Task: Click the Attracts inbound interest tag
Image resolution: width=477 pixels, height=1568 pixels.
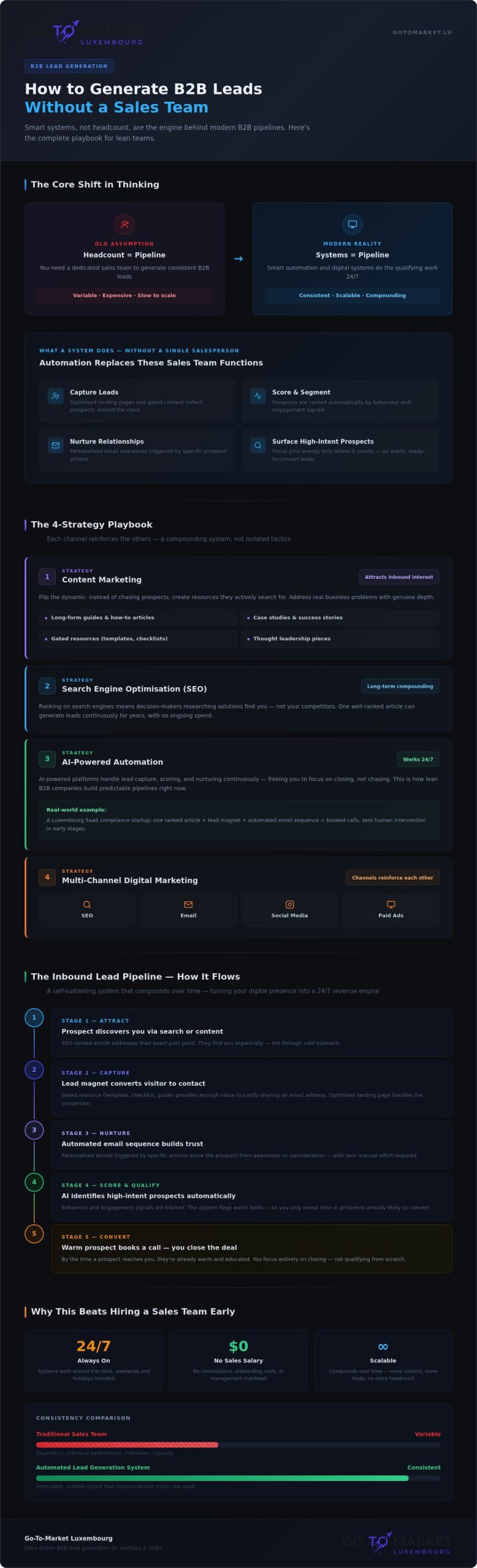Action: (x=399, y=577)
